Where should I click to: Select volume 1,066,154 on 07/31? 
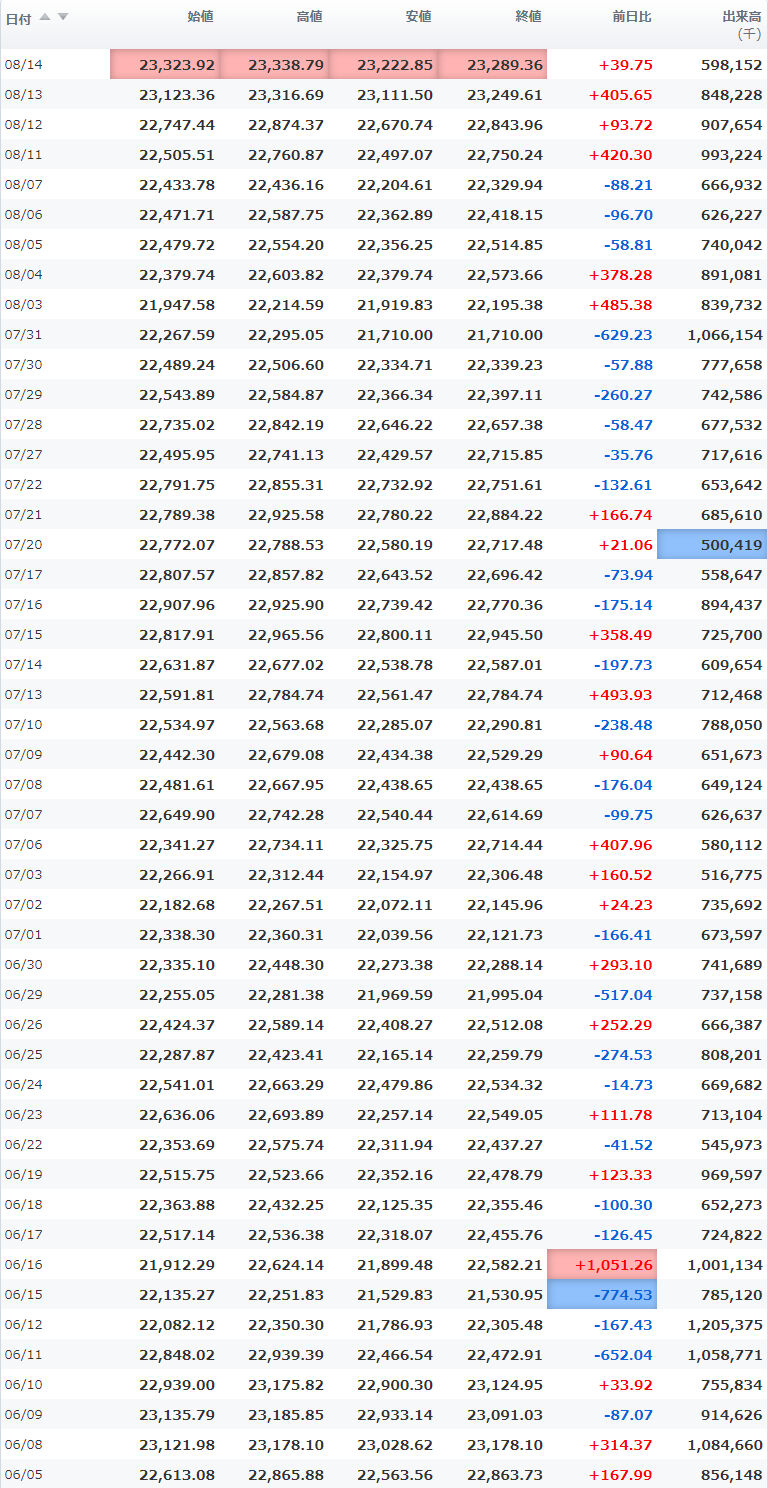725,334
